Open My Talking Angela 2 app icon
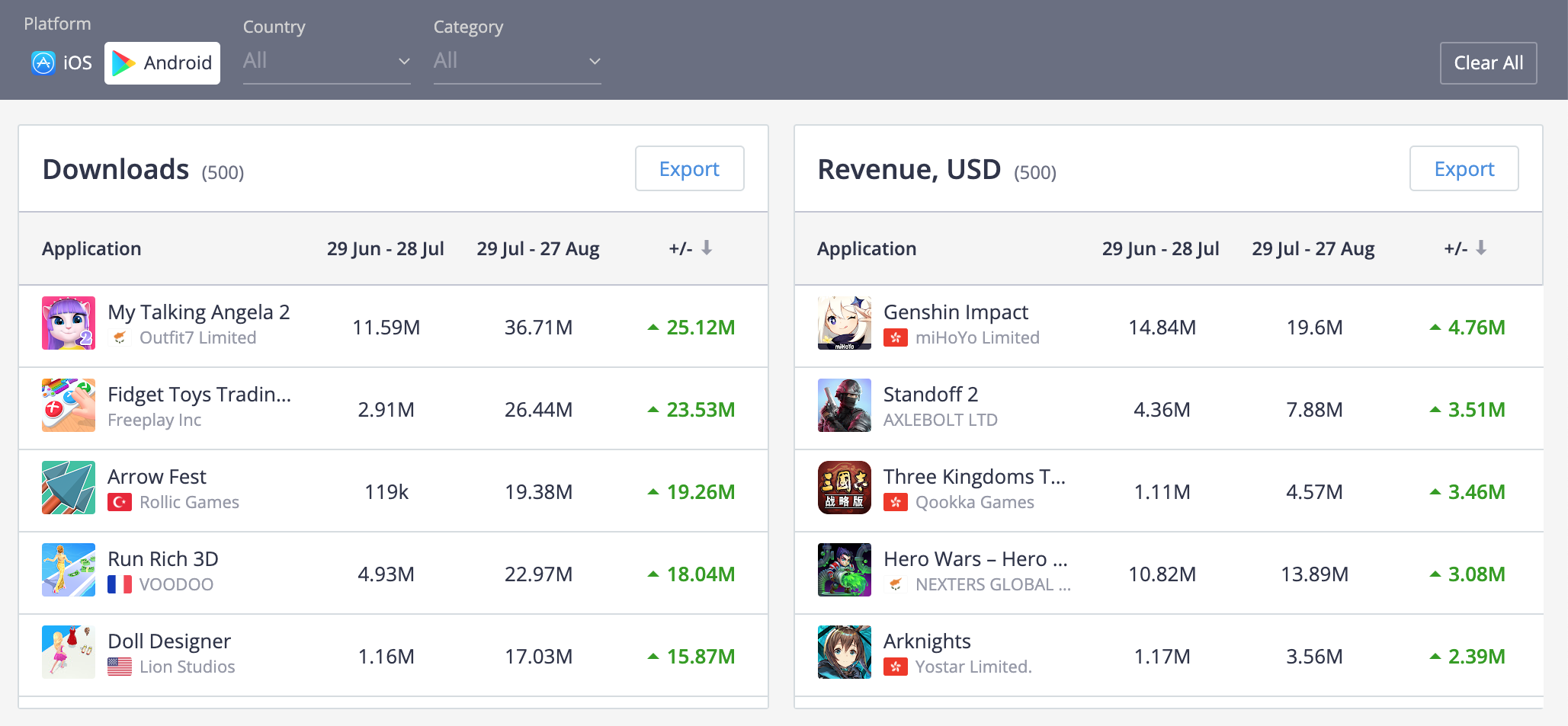Viewport: 1568px width, 726px height. point(69,323)
